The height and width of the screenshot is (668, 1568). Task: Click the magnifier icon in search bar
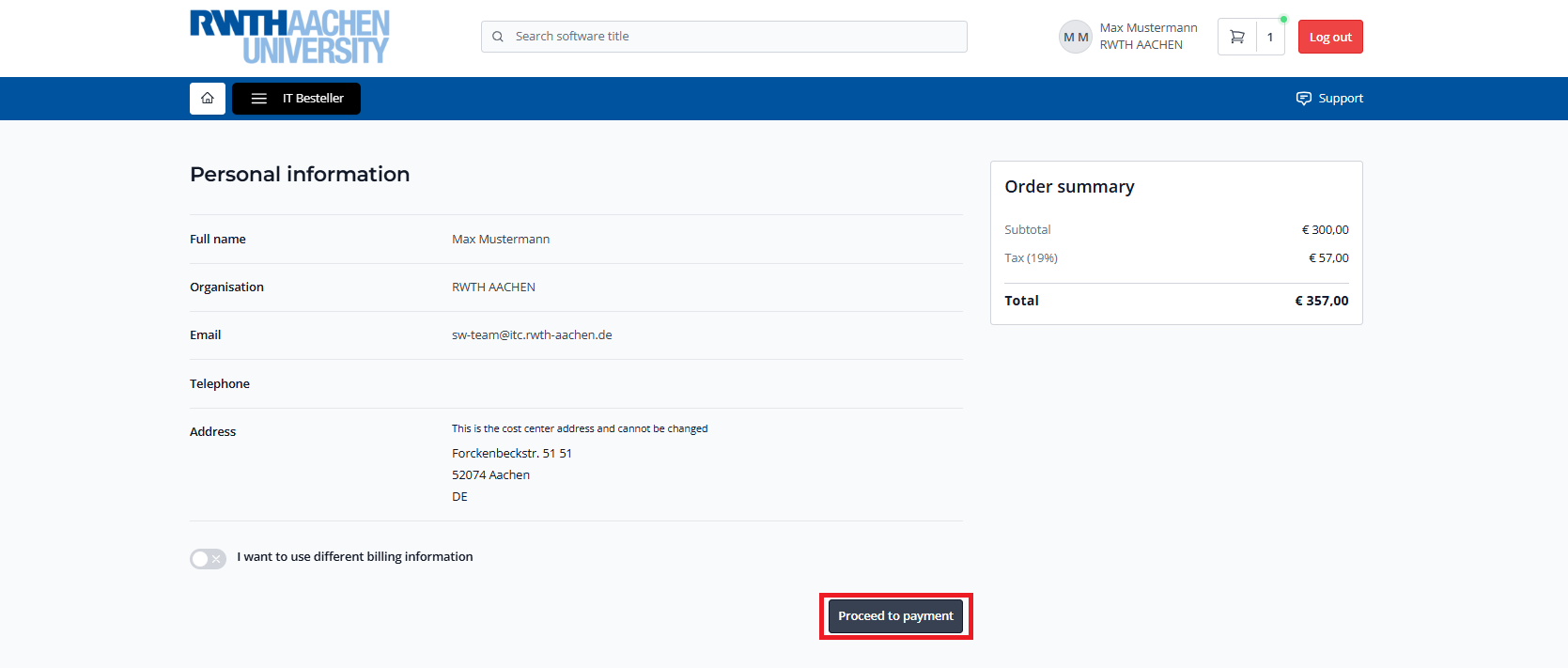pyautogui.click(x=498, y=37)
